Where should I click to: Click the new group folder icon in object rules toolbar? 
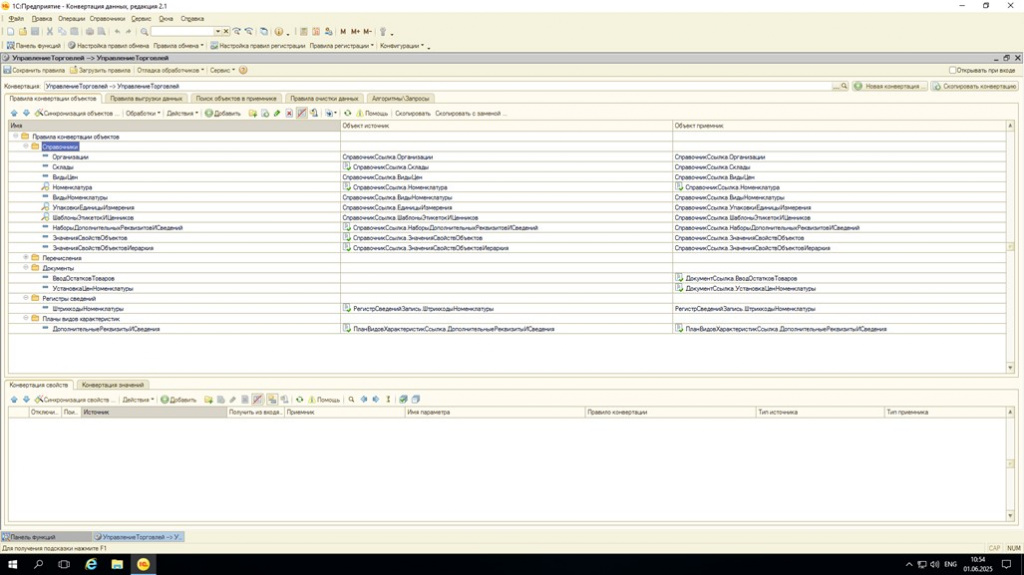point(253,113)
